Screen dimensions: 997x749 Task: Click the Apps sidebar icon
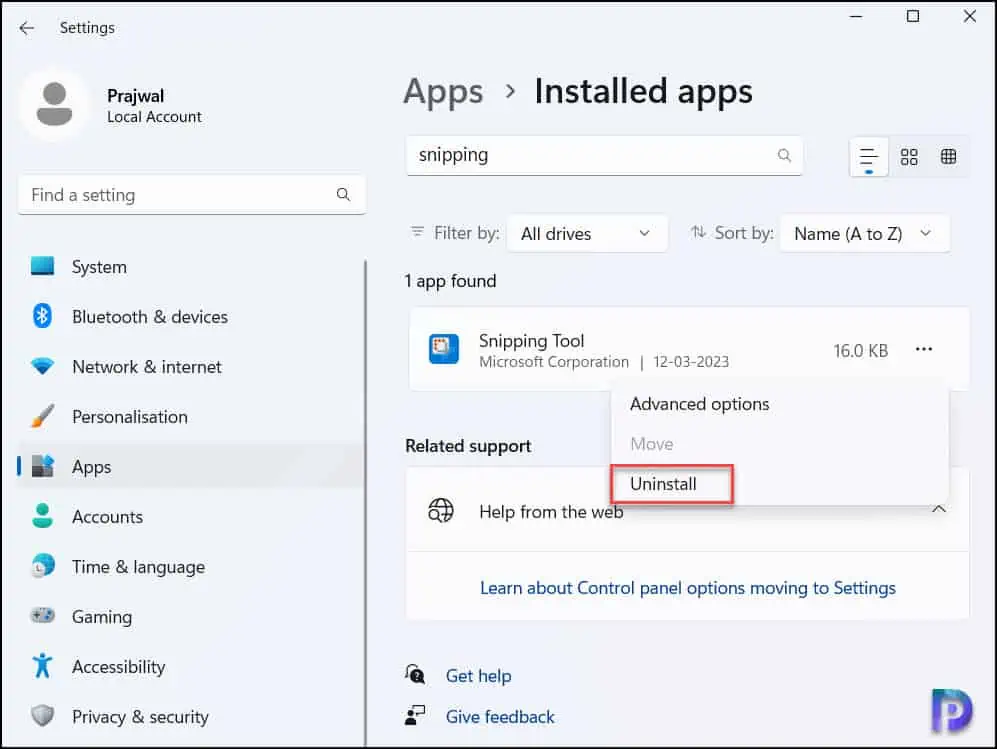click(x=43, y=466)
